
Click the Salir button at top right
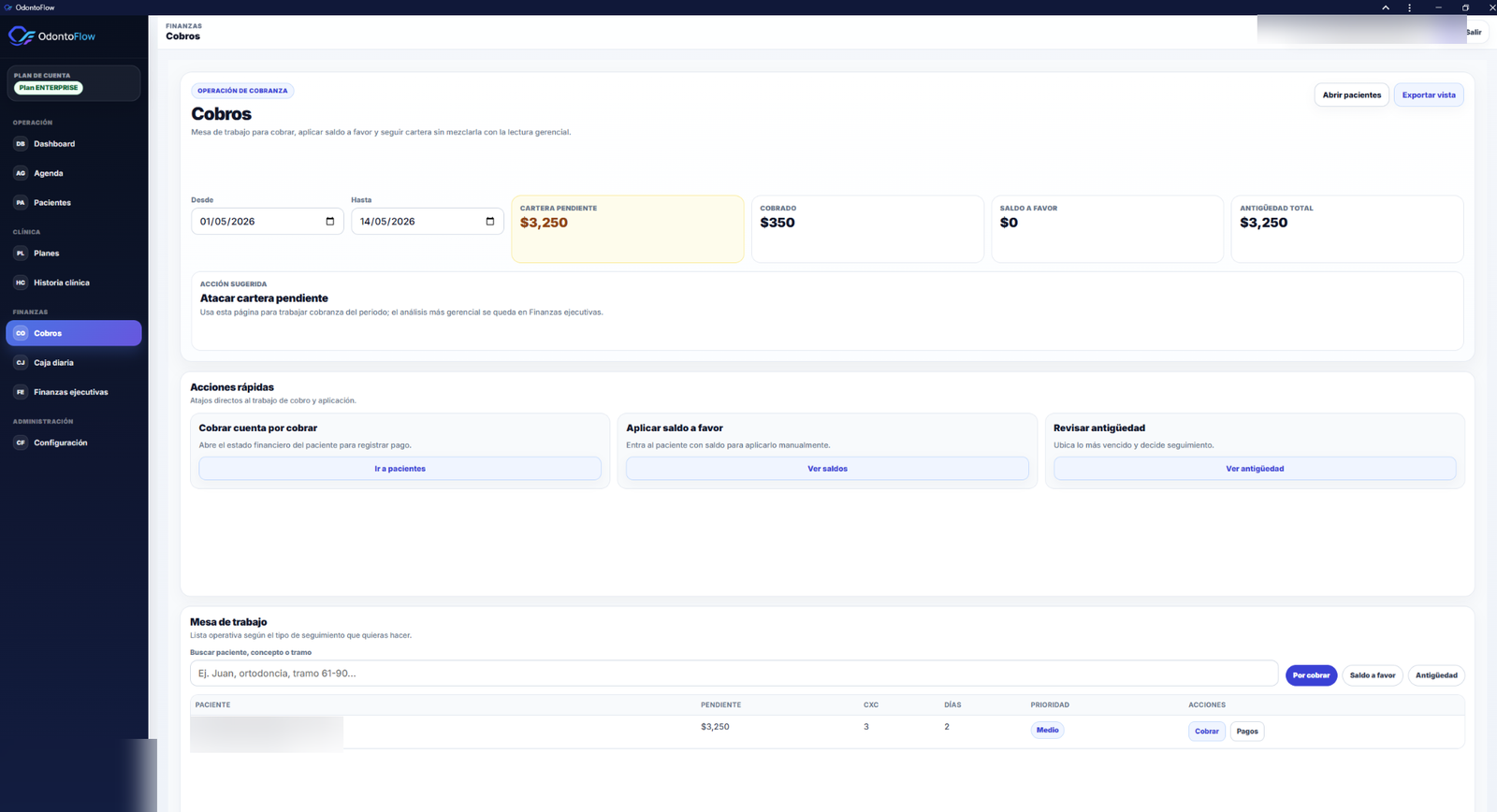coord(1475,32)
